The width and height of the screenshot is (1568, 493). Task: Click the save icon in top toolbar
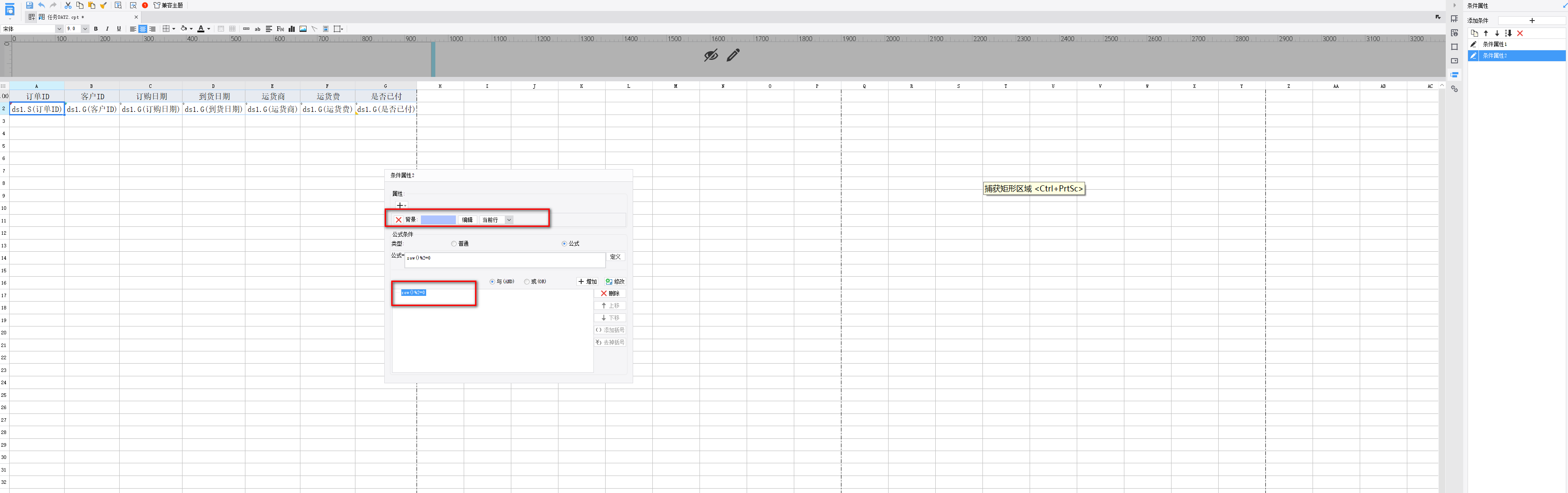(x=29, y=6)
